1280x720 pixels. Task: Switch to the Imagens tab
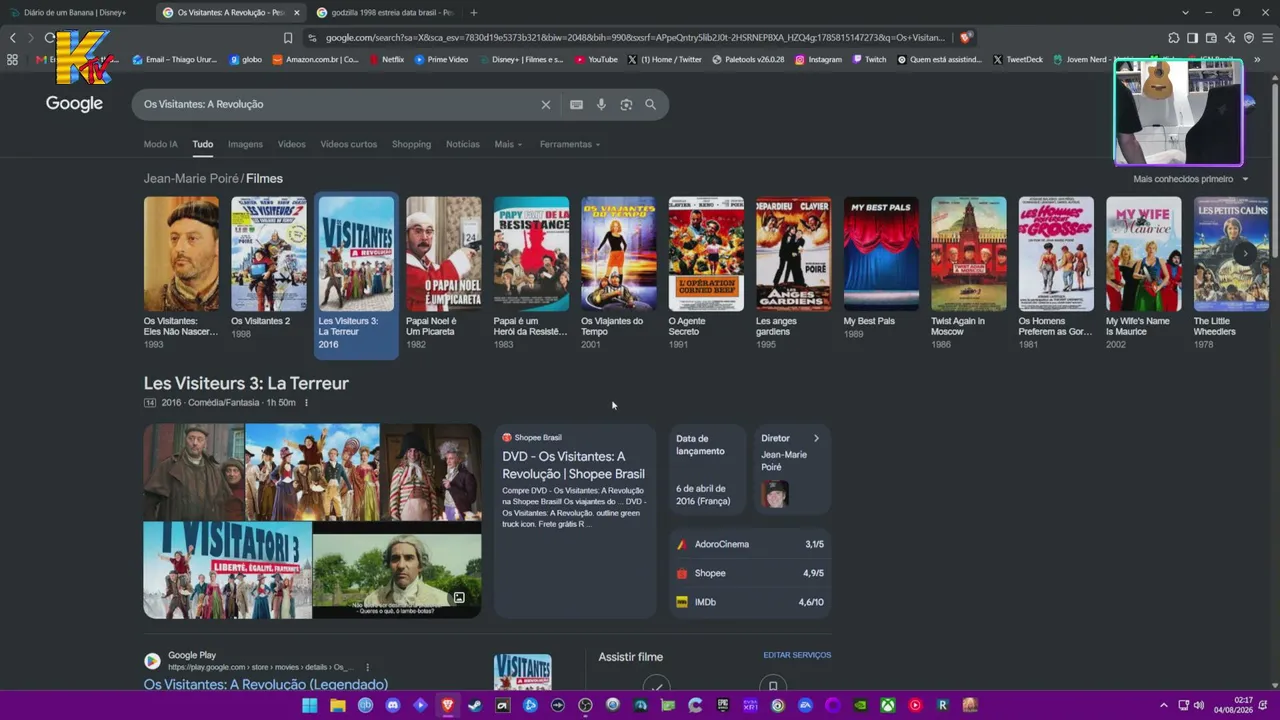click(245, 144)
